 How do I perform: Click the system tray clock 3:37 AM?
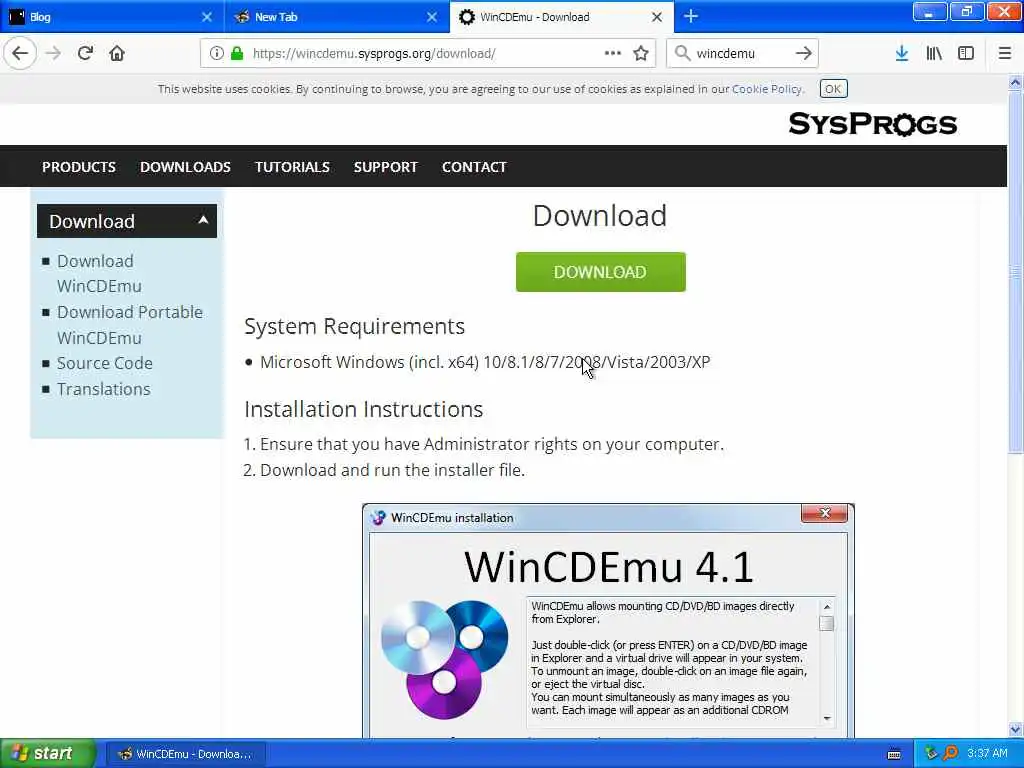pyautogui.click(x=987, y=753)
